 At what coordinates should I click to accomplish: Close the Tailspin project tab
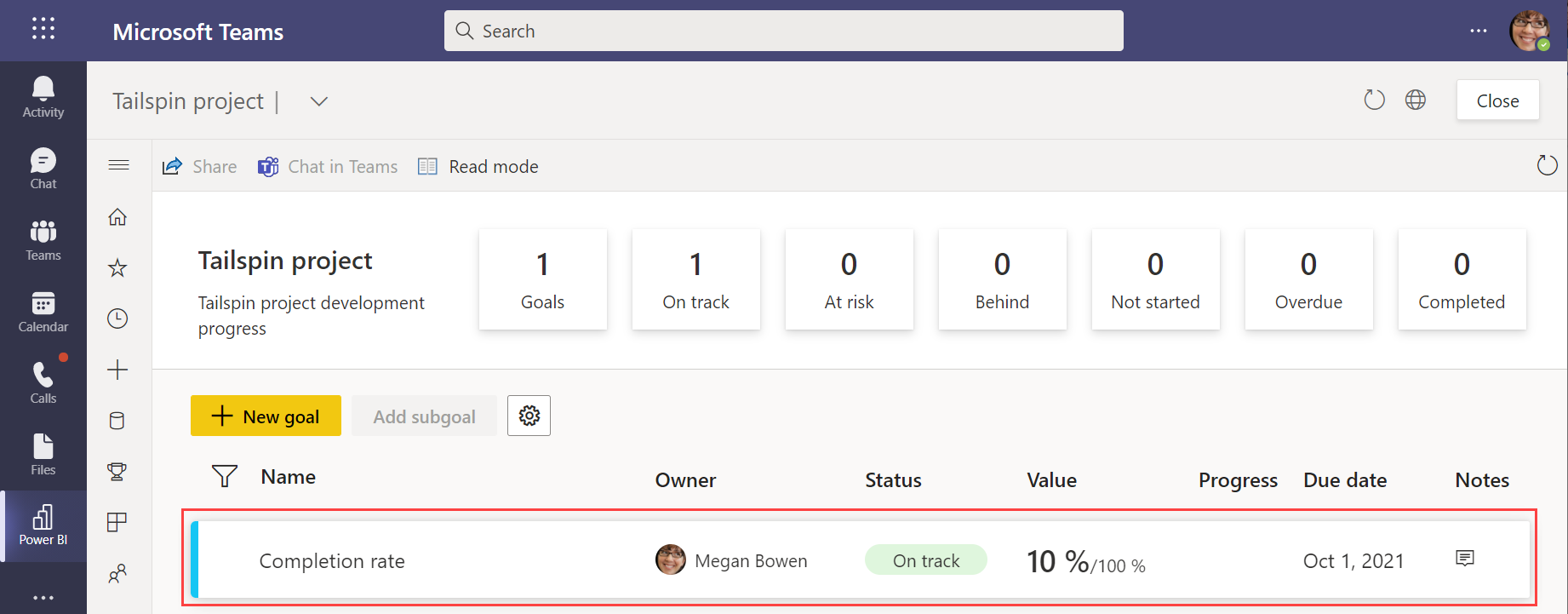[1497, 100]
